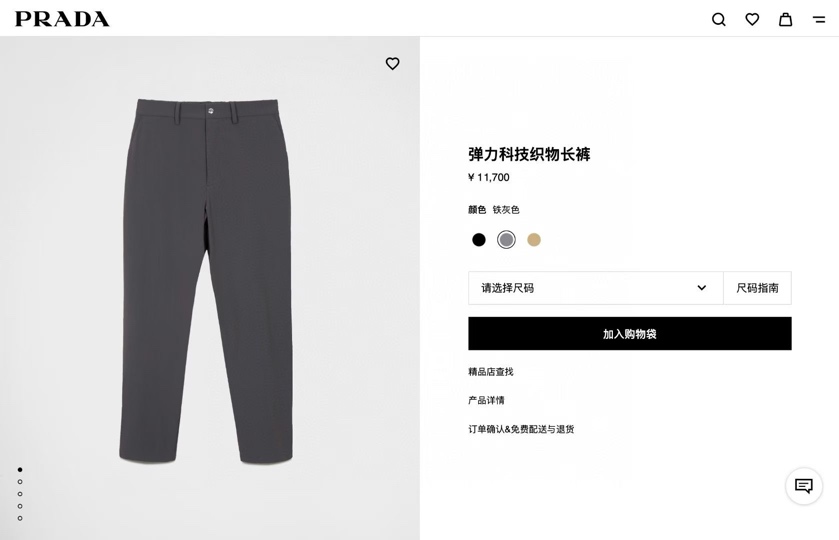Open the 尺码指南 size guide
Image resolution: width=839 pixels, height=540 pixels.
(757, 288)
